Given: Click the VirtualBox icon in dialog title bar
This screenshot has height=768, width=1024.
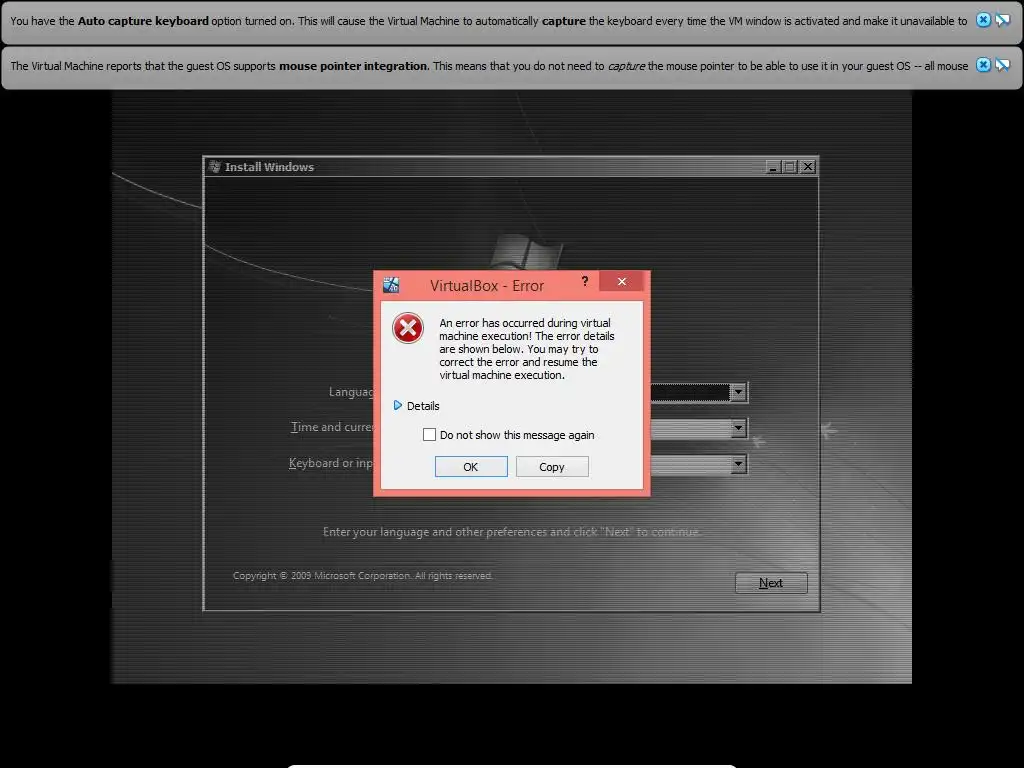Looking at the screenshot, I should click(x=391, y=285).
